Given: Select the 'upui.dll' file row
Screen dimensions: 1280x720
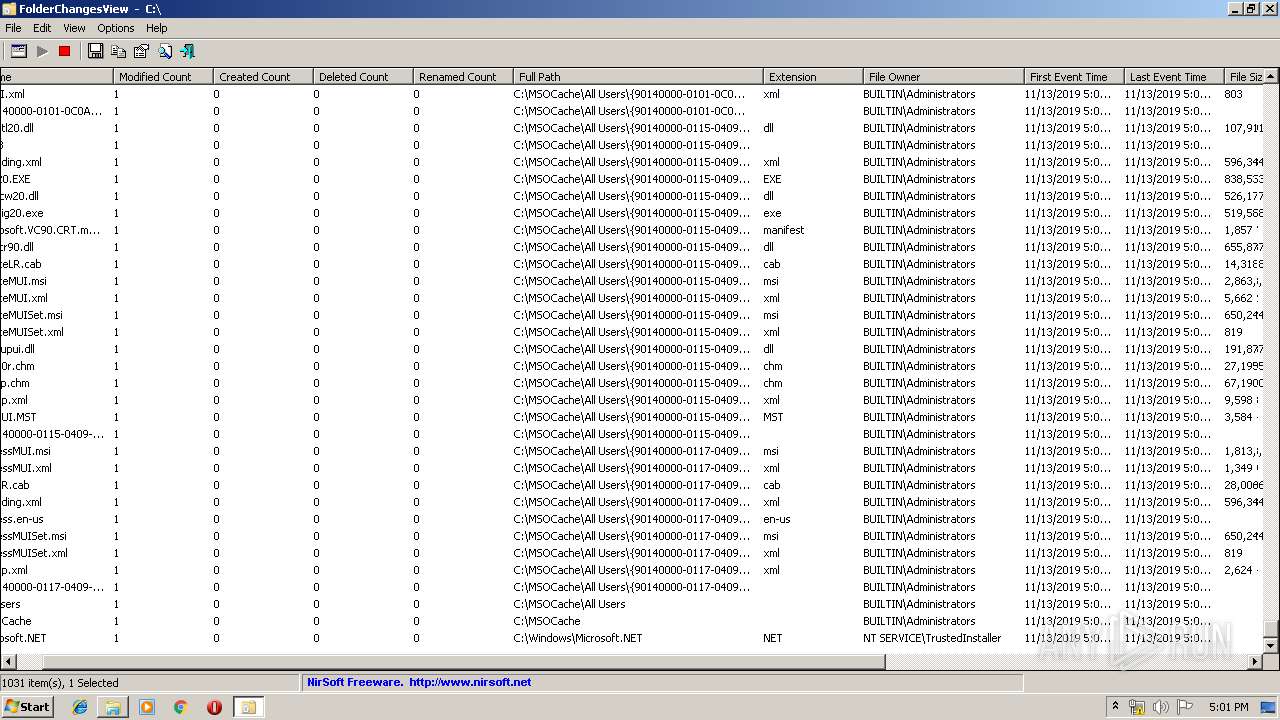Looking at the screenshot, I should [x=632, y=349].
